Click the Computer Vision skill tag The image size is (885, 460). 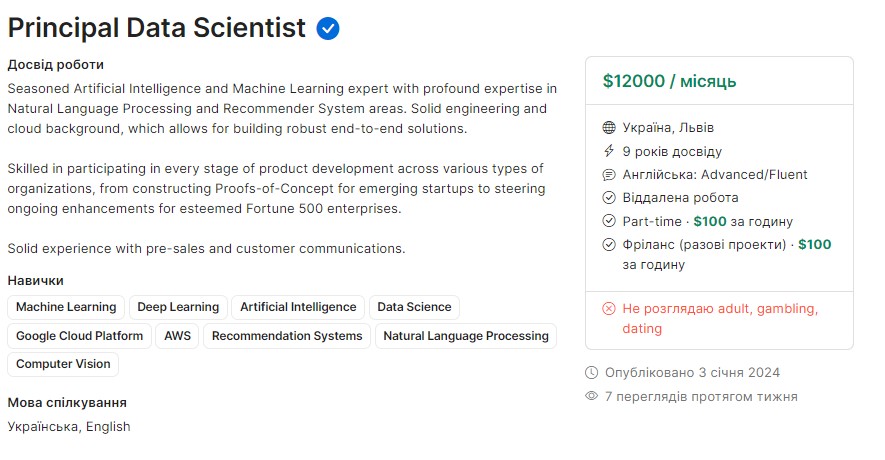63,364
